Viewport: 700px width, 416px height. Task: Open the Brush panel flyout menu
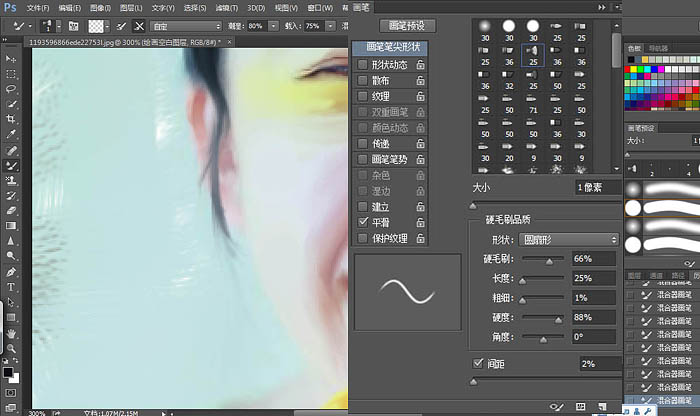click(x=618, y=7)
